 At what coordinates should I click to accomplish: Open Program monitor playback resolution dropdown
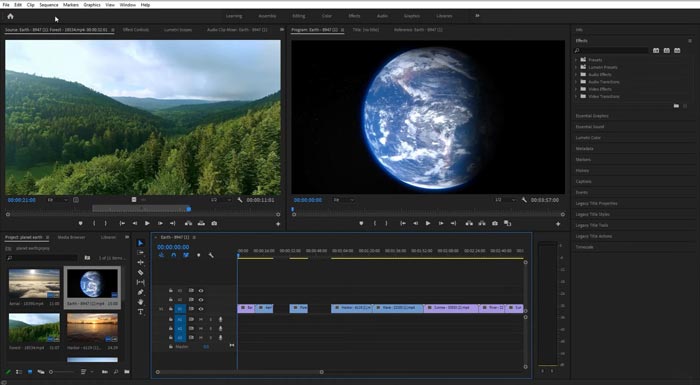click(x=505, y=200)
